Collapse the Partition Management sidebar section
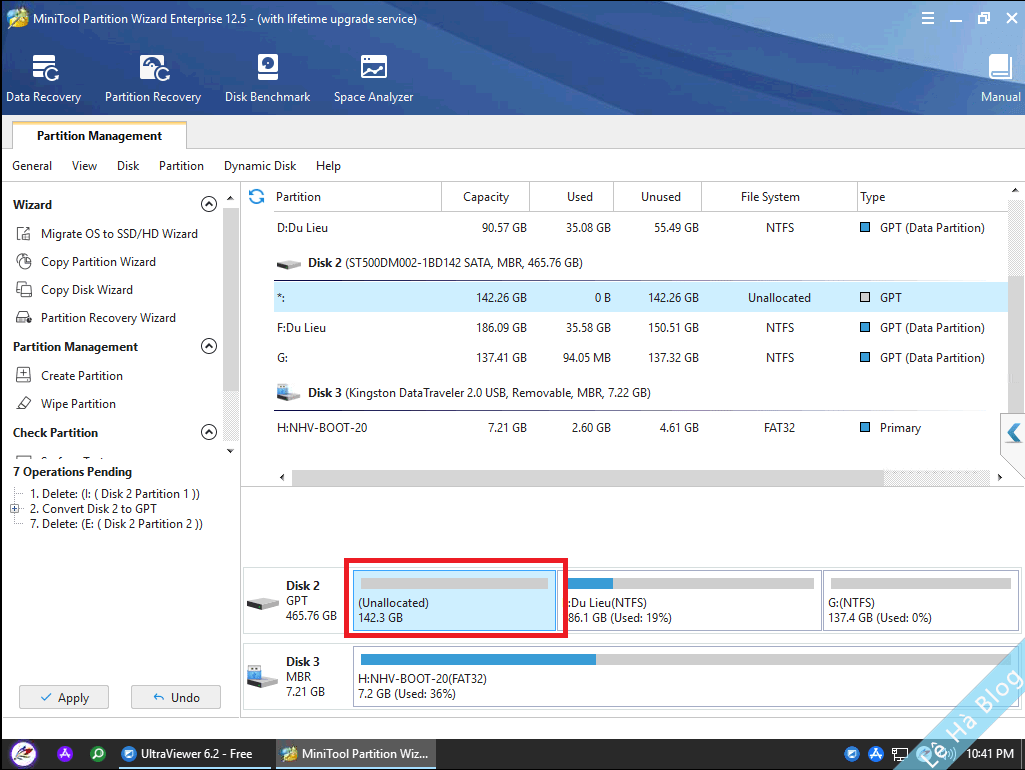1025x770 pixels. point(209,347)
